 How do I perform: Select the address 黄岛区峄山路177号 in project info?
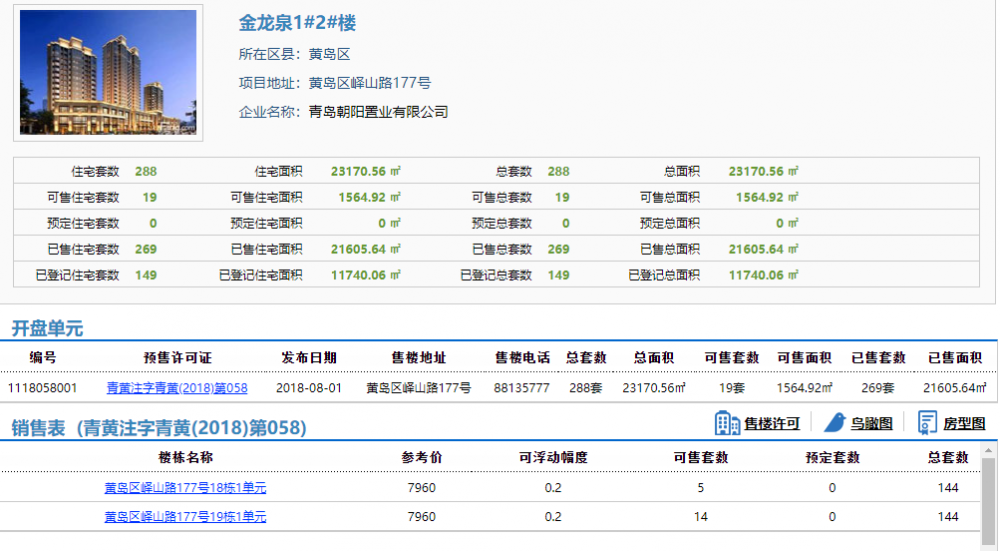pyautogui.click(x=370, y=83)
